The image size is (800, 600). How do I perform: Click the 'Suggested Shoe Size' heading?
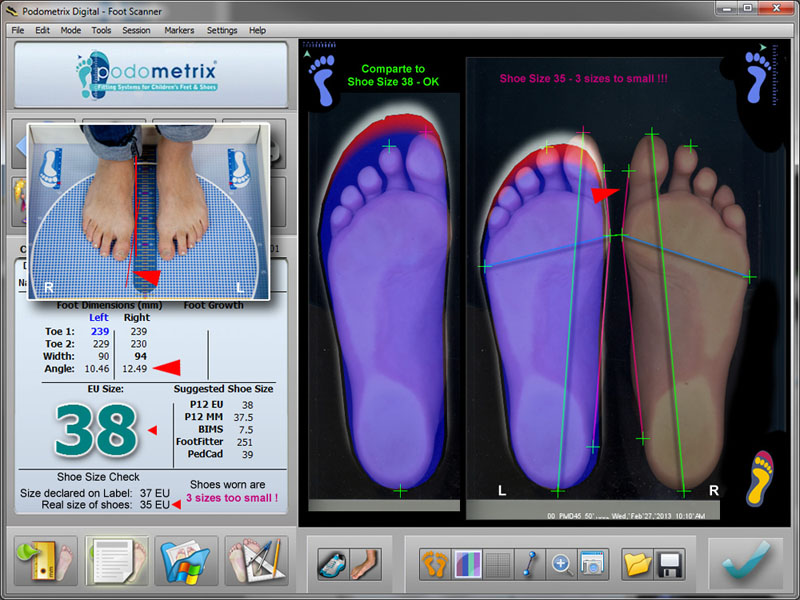(223, 389)
